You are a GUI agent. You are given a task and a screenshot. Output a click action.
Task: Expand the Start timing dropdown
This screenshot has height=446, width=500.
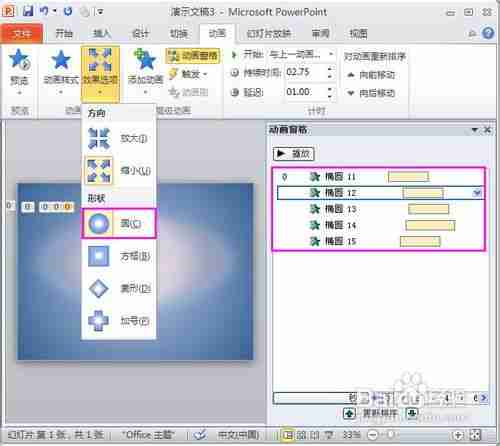point(331,54)
